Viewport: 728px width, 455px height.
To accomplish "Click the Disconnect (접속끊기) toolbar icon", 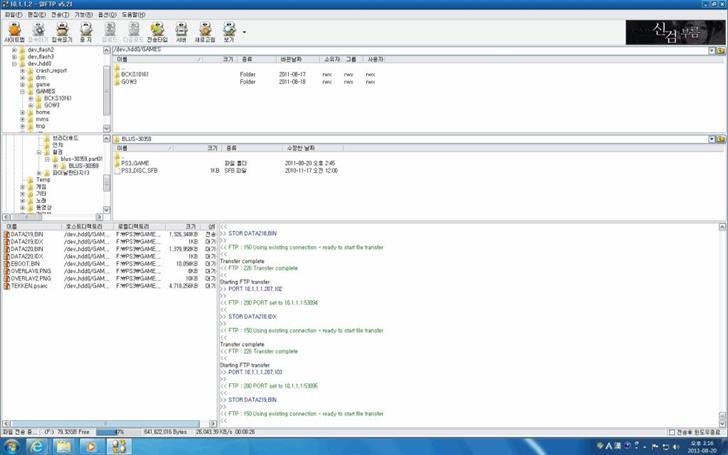I will [x=62, y=31].
